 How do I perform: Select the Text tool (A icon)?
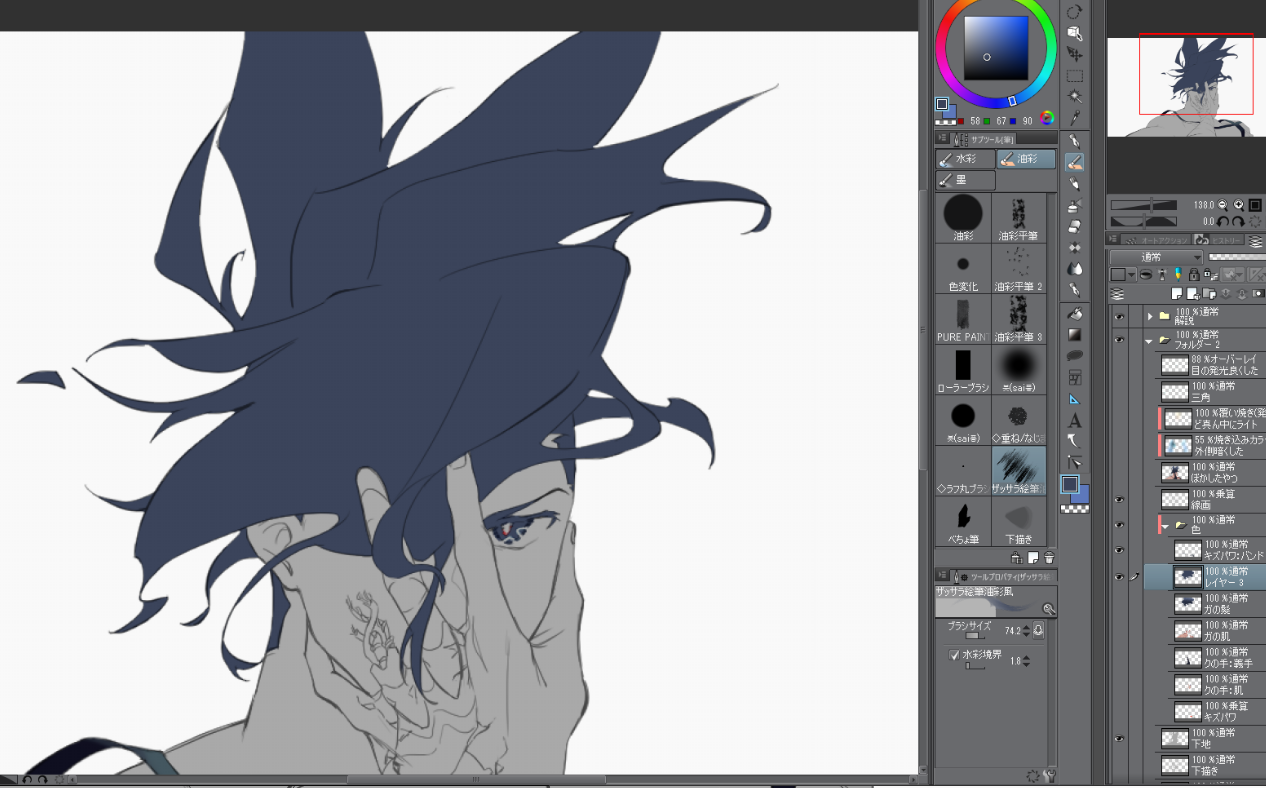pyautogui.click(x=1074, y=420)
